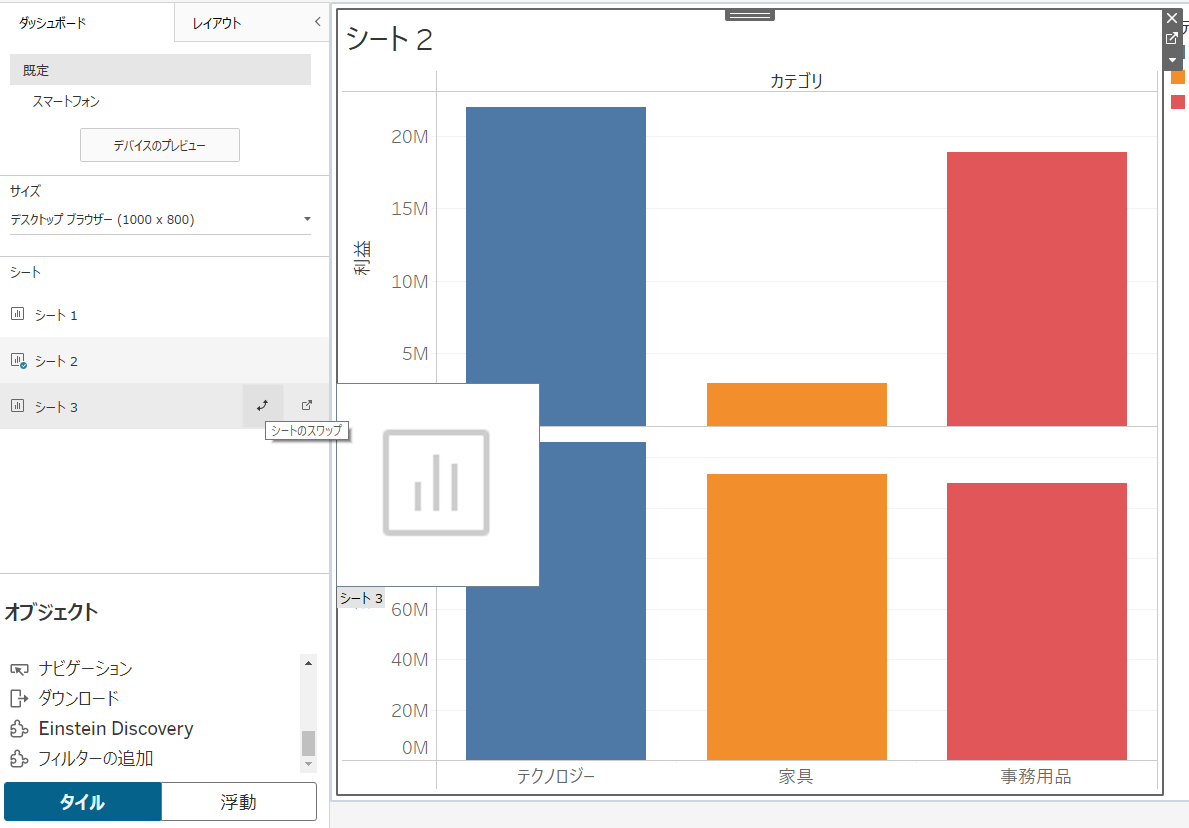Remove シート 2 from dashboard with X icon
The image size is (1189, 828).
pos(1172,18)
